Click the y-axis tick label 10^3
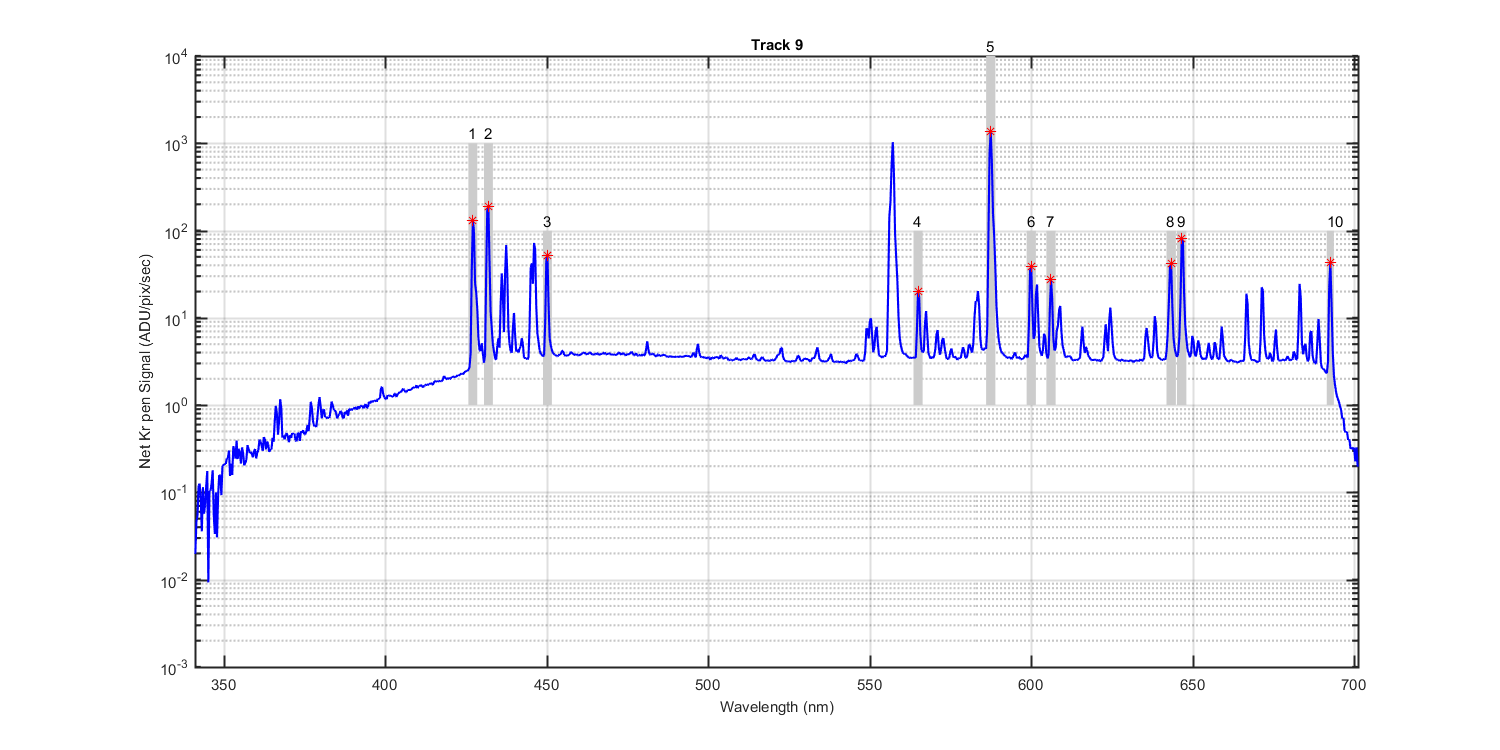The image size is (1500, 750). [177, 144]
